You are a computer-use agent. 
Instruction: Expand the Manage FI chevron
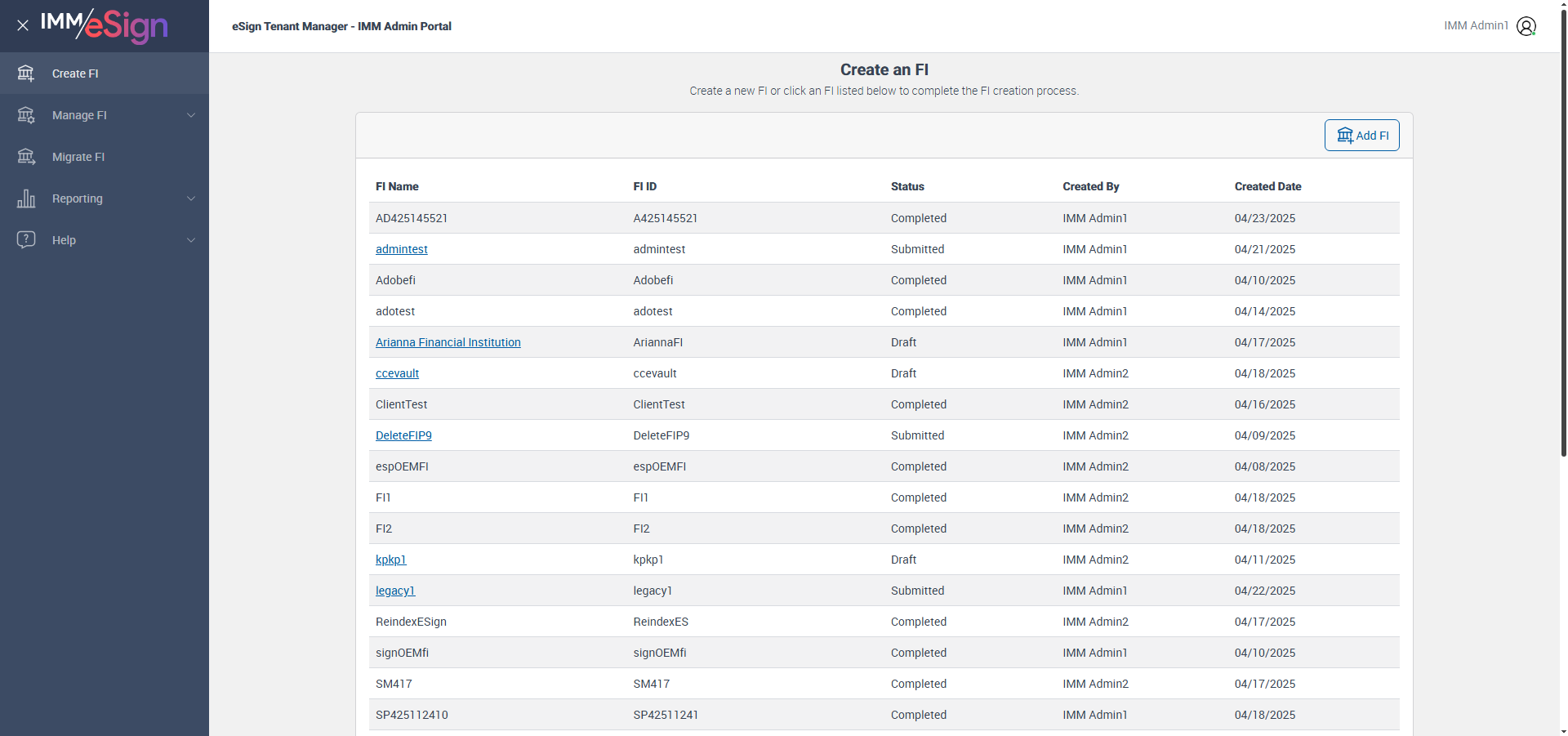click(x=191, y=115)
